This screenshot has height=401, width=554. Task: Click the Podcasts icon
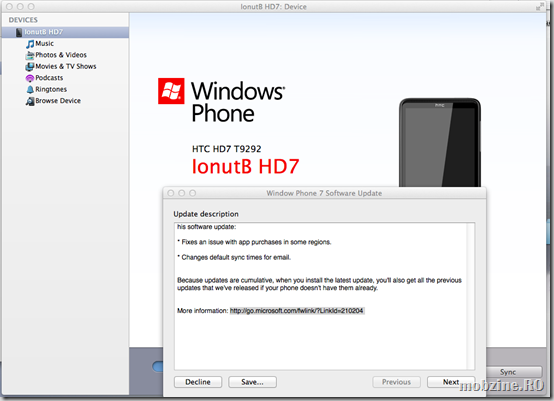pos(30,78)
